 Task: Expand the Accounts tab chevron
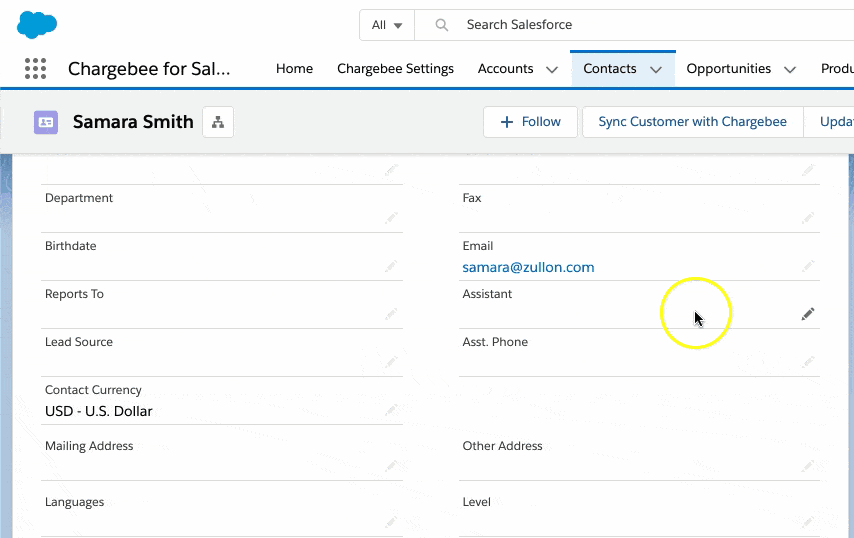(x=552, y=70)
